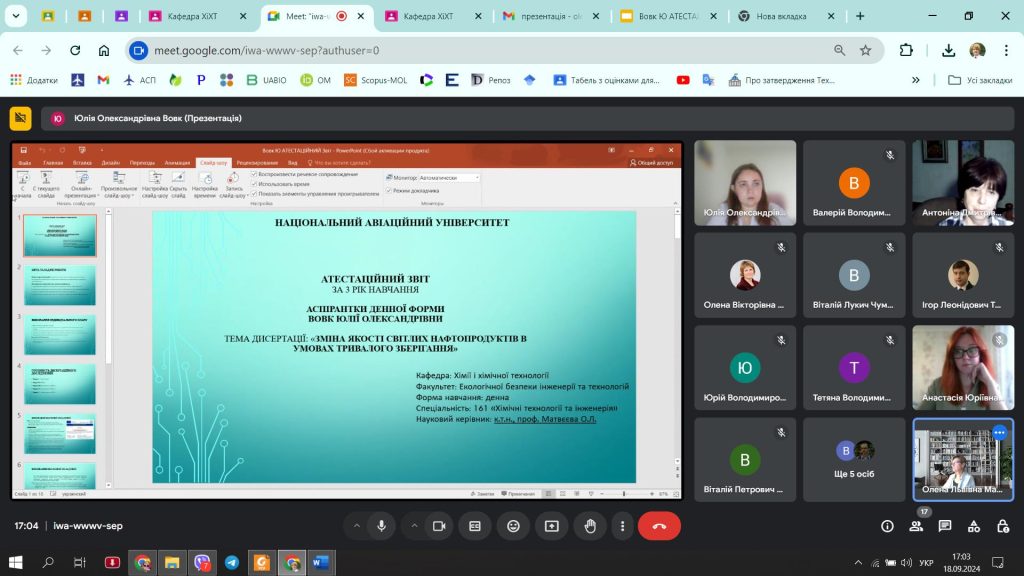This screenshot has width=1024, height=576.
Task: Click the options dots on Олена Львівна's tile
Action: 999,432
